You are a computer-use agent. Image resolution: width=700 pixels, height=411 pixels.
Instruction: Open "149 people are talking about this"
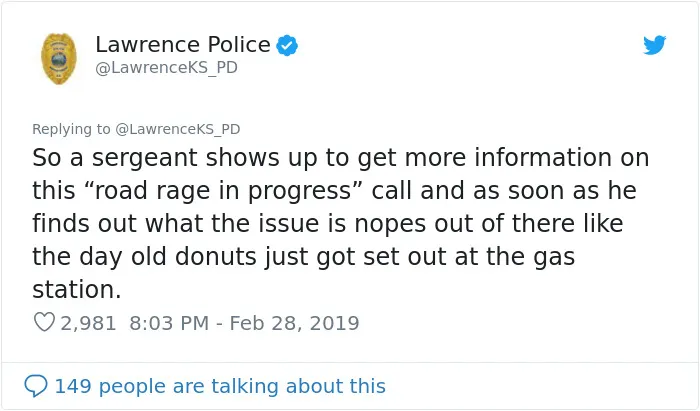coord(220,386)
